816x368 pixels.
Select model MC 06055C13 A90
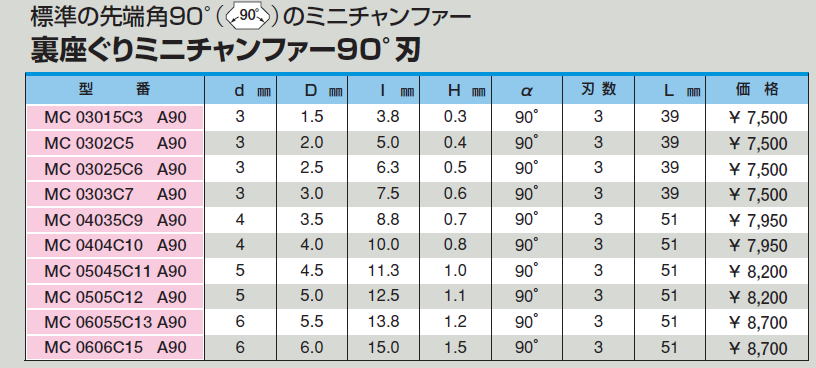point(114,322)
